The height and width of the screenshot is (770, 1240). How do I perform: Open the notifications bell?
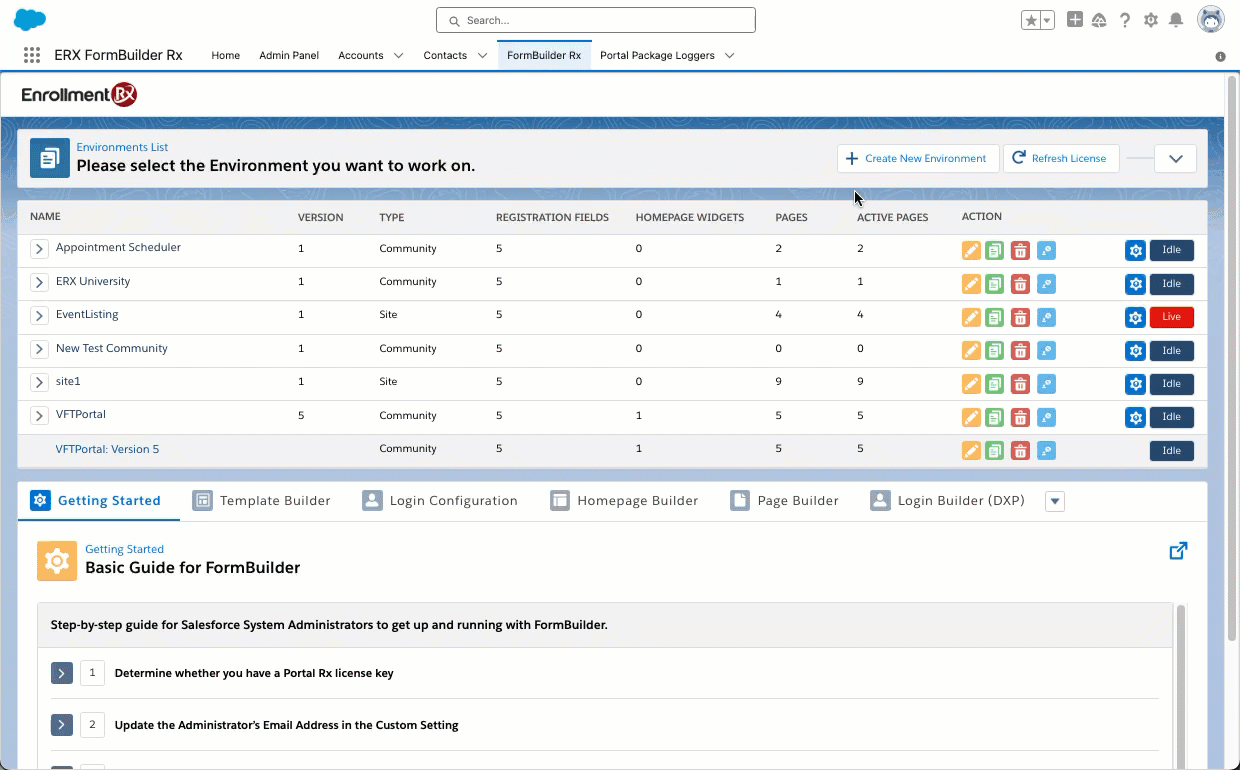pyautogui.click(x=1176, y=20)
